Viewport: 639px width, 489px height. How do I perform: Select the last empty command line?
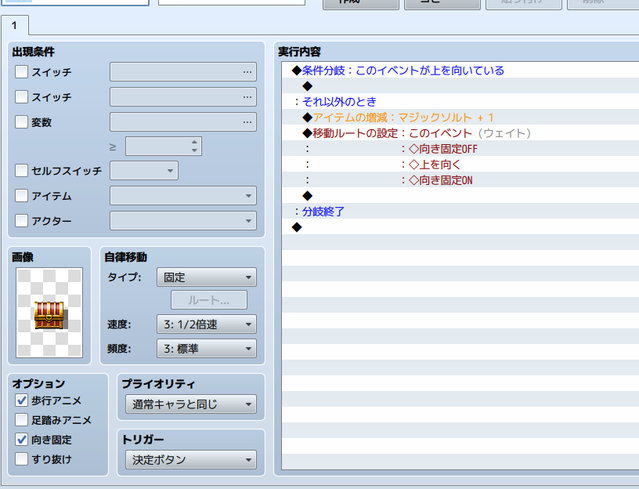460,227
